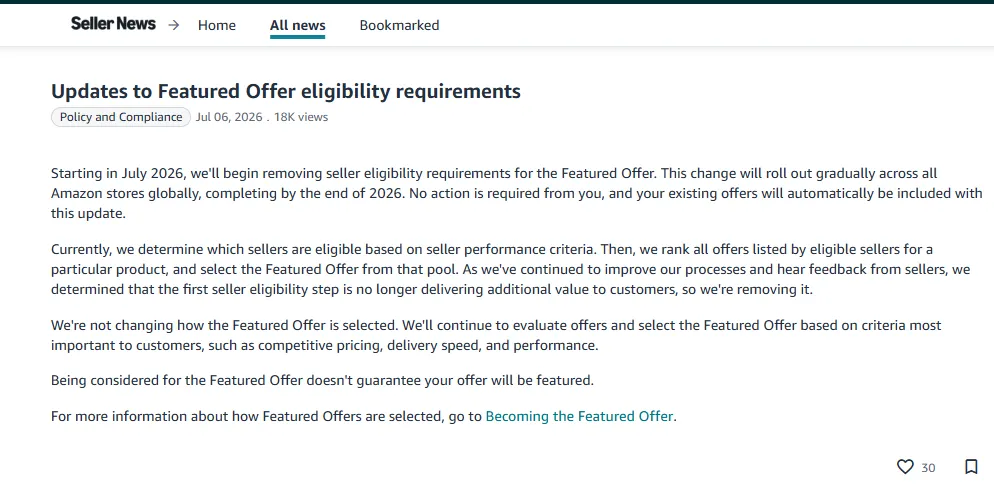994x501 pixels.
Task: Select the All news tab
Action: click(x=297, y=25)
